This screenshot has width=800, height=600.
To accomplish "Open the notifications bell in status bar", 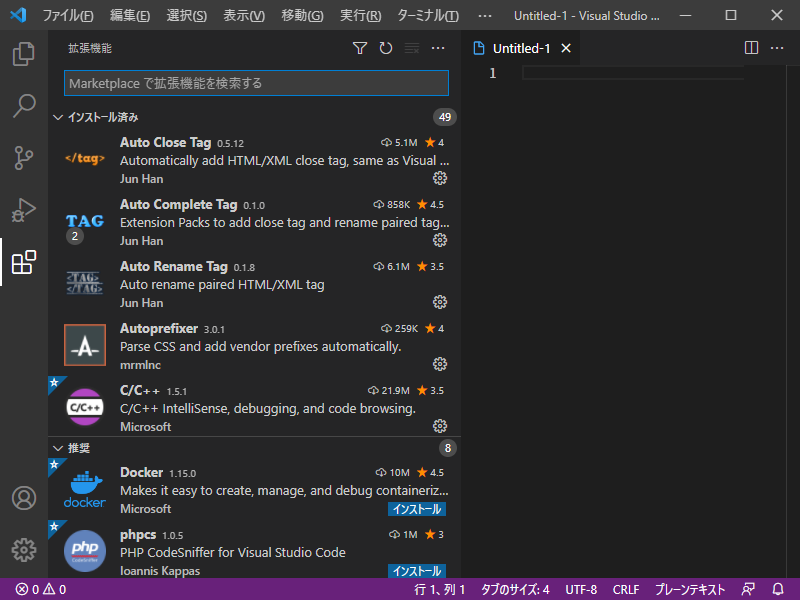I will pyautogui.click(x=778, y=589).
